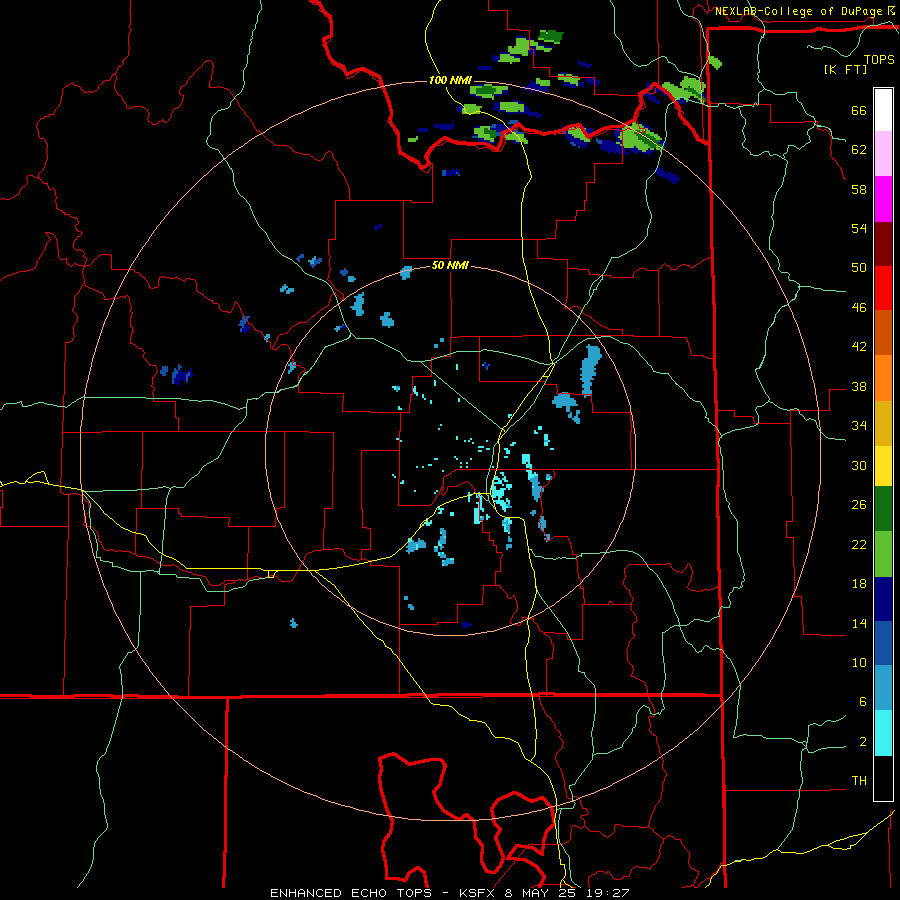Click the '66' value on the legend

859,110
